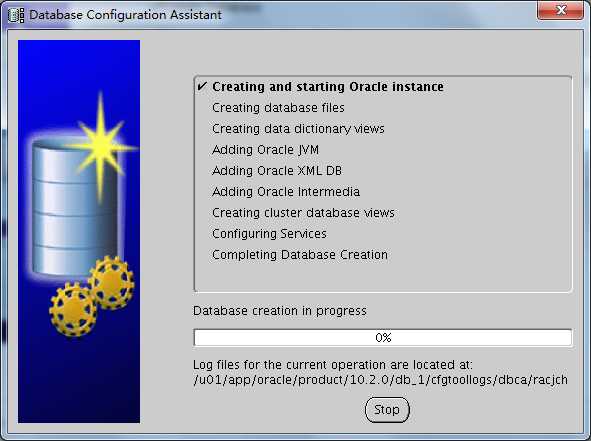
Task: Select 'Configuring Services' step
Action: tap(269, 234)
